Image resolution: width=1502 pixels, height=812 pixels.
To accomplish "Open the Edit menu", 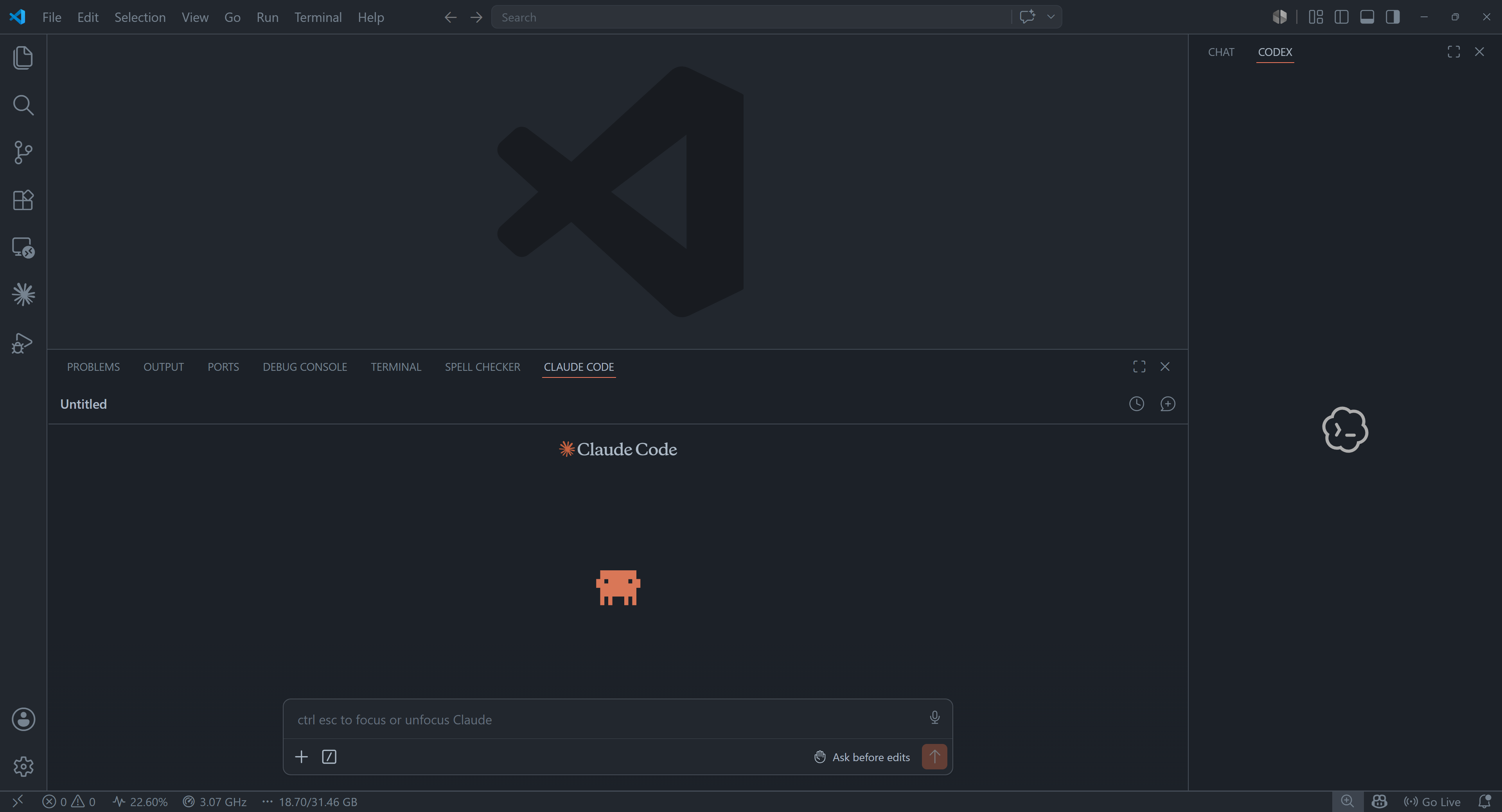I will click(x=88, y=18).
